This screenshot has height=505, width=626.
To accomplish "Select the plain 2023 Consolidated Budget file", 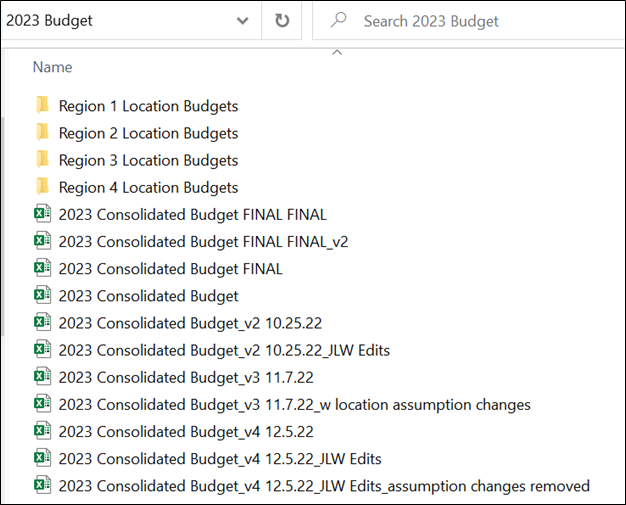I will click(148, 296).
